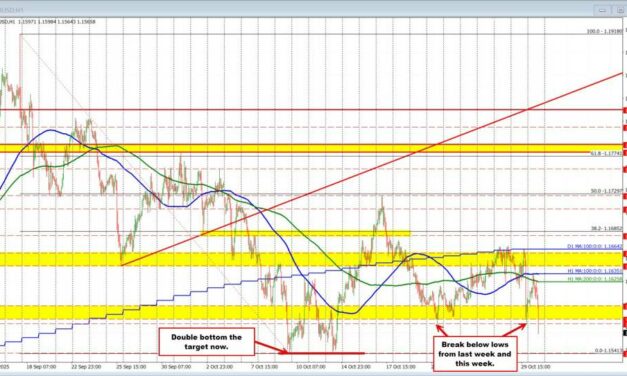The image size is (627, 376).
Task: Click the 22 Sep 23:00 time axis label
Action: [x=86, y=366]
